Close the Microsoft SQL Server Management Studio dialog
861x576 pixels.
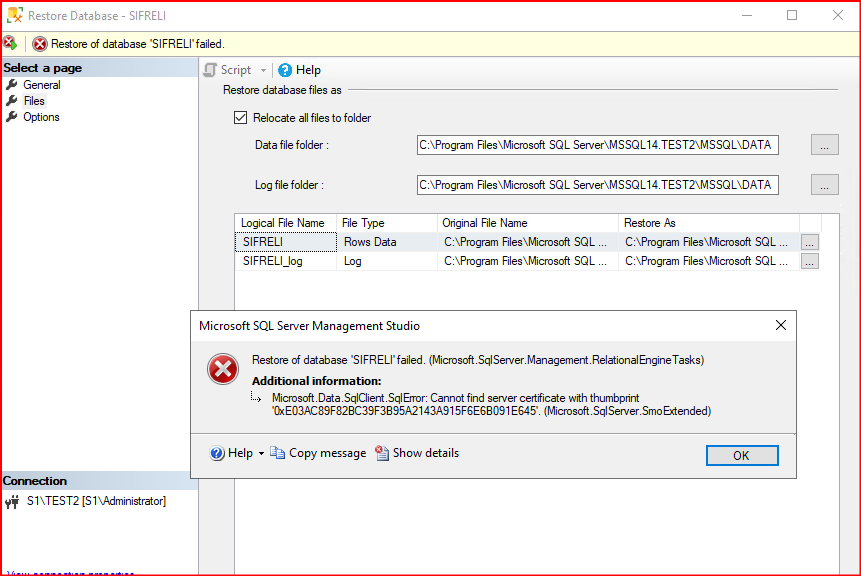coord(781,325)
